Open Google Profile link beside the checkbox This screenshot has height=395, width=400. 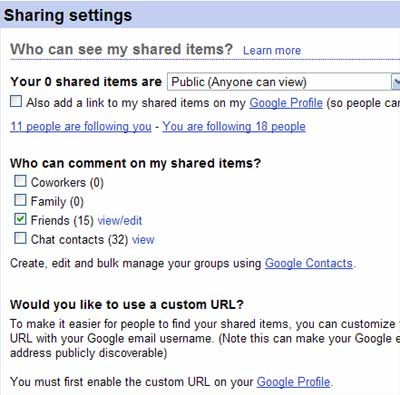tap(286, 103)
